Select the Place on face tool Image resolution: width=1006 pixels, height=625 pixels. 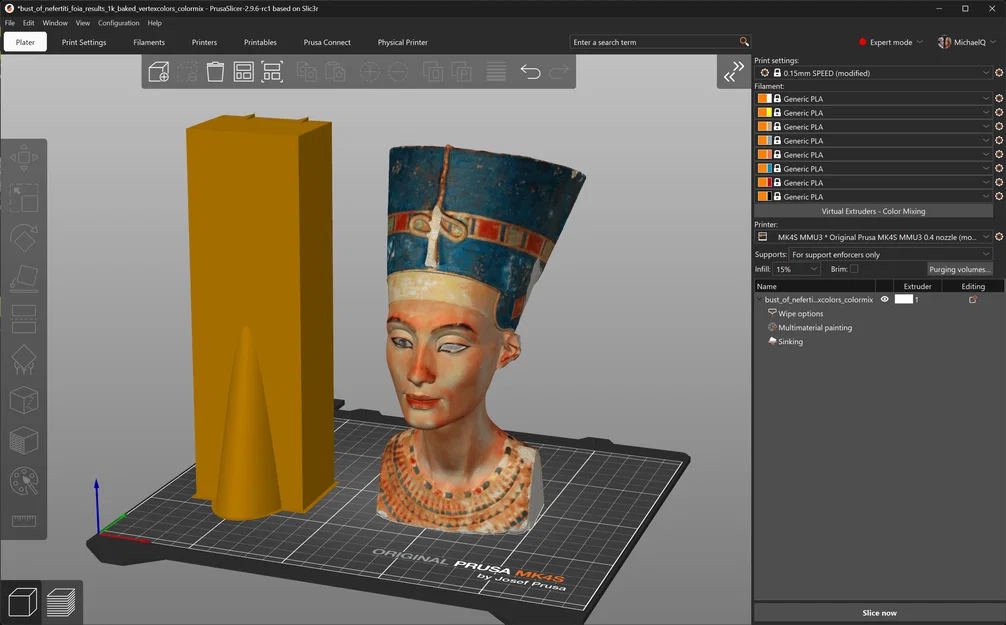[24, 278]
